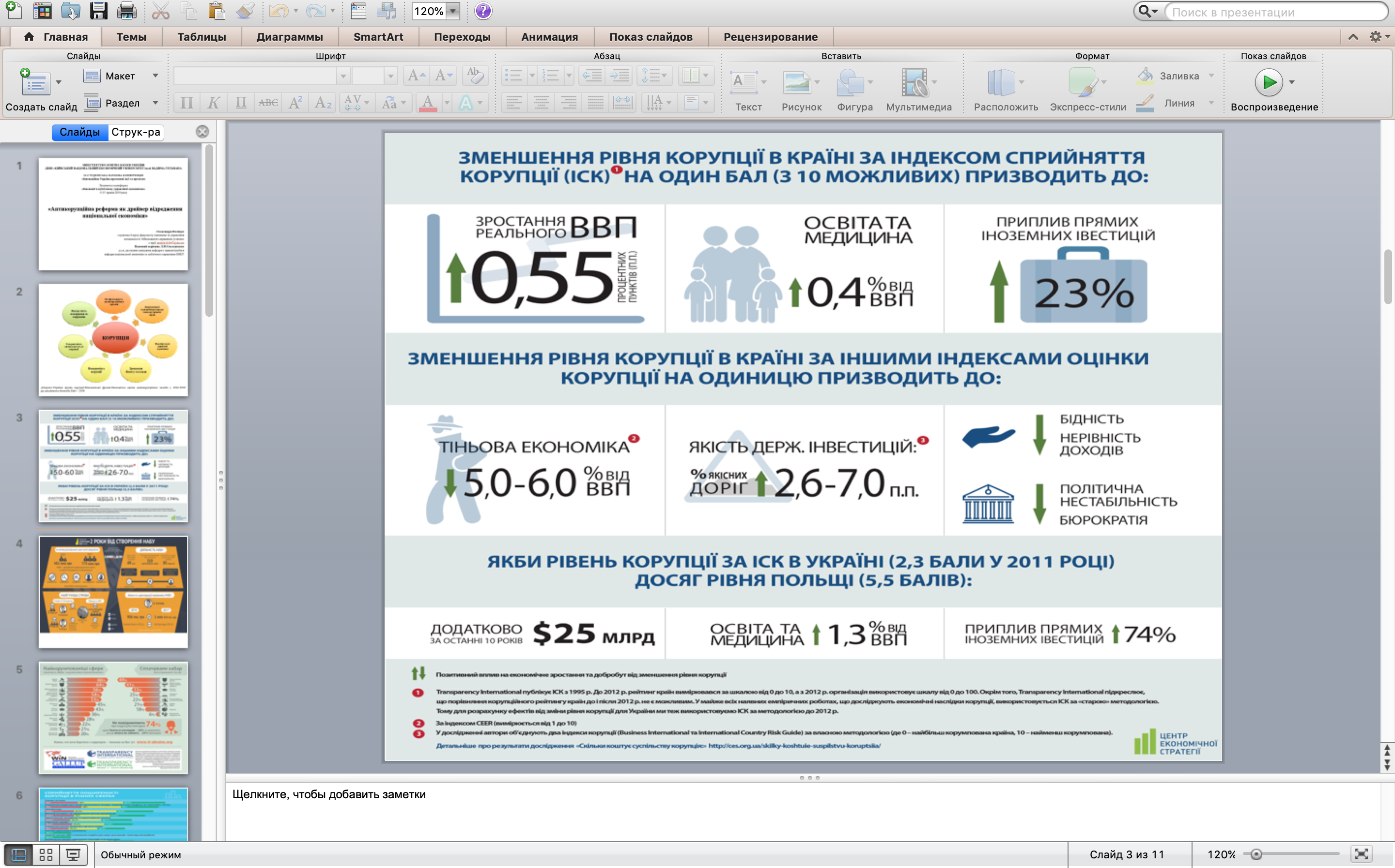Screen dimensions: 1395x868
Task: Open Help with purple question icon
Action: [x=483, y=11]
